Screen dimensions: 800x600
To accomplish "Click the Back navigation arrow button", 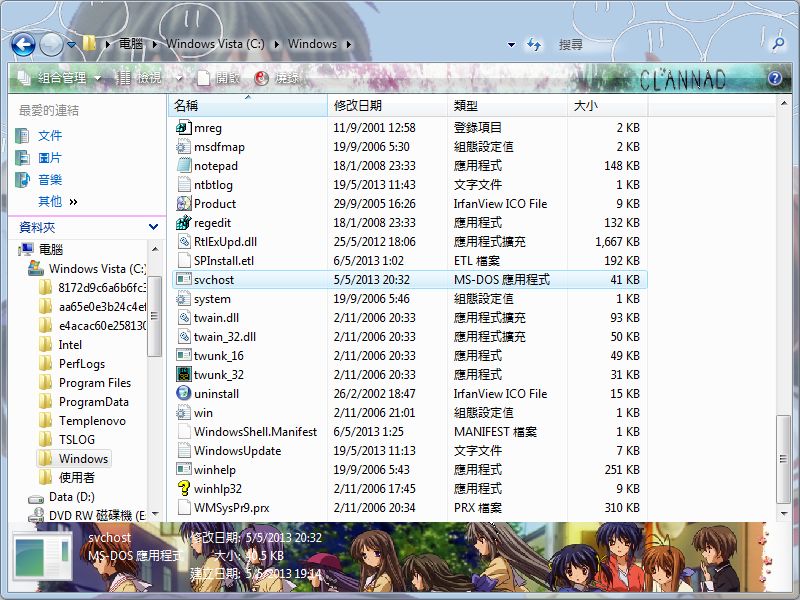I will pyautogui.click(x=23, y=44).
